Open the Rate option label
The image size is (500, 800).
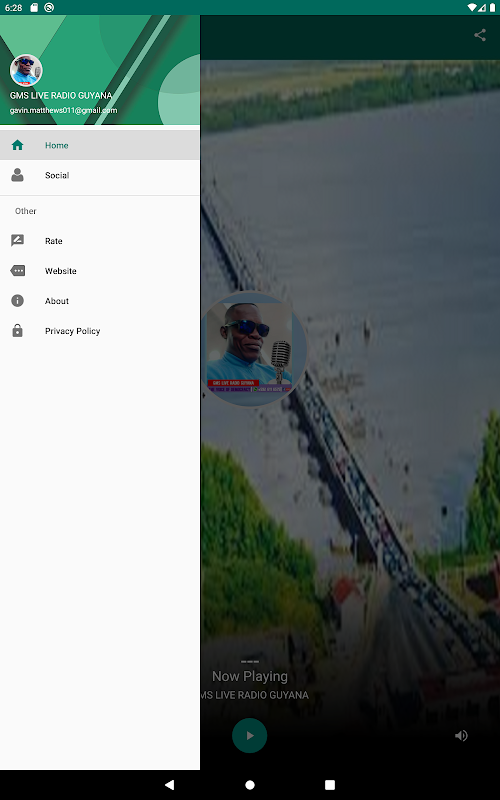point(54,241)
